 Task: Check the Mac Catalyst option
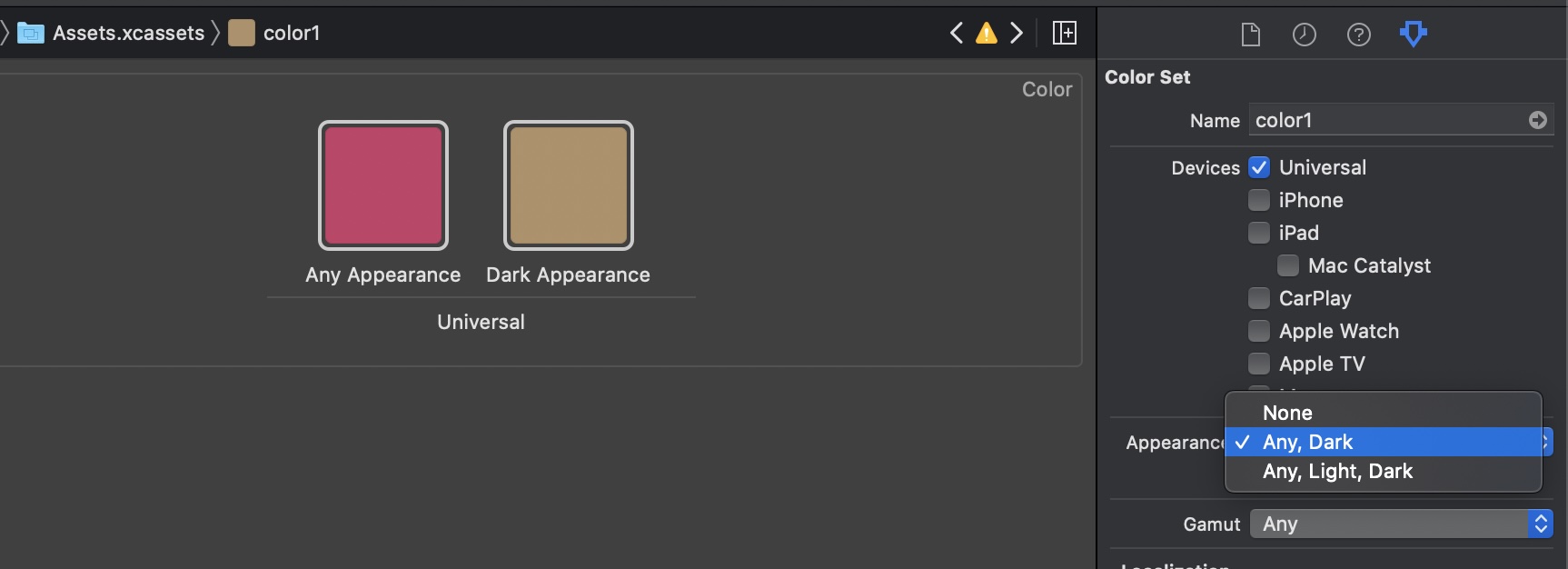click(1287, 265)
